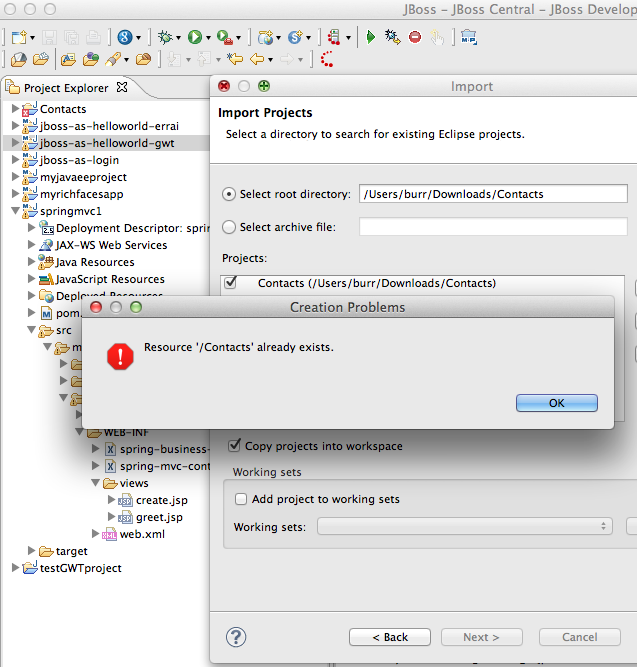Open dropdown arrow beside the Google icon
The image size is (637, 667).
click(138, 38)
